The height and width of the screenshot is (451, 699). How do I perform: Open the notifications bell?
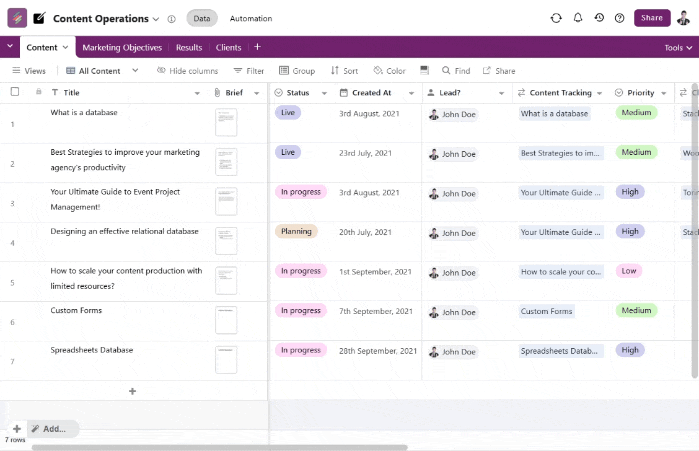point(578,18)
